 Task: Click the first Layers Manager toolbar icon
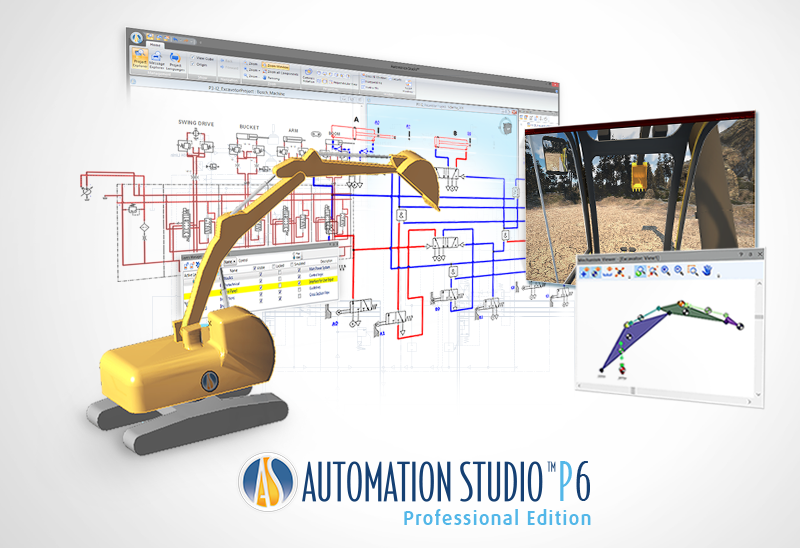[x=186, y=266]
